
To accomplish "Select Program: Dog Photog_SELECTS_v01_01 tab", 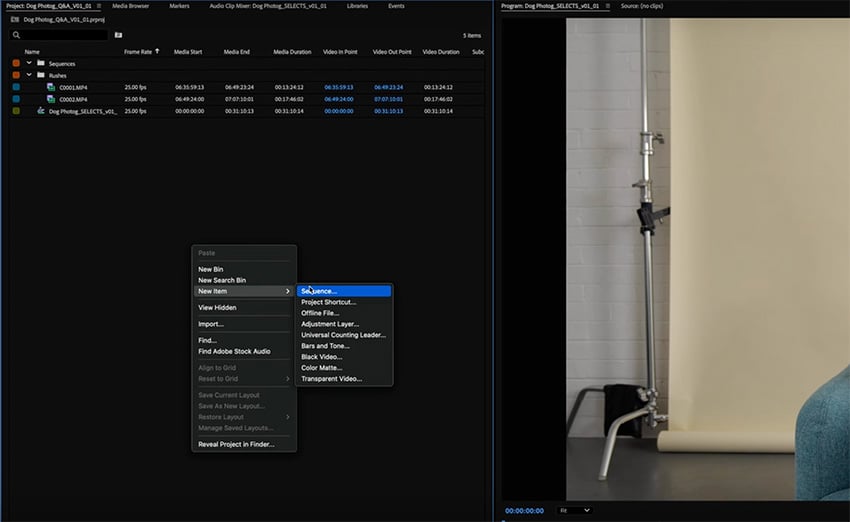I will coord(550,6).
